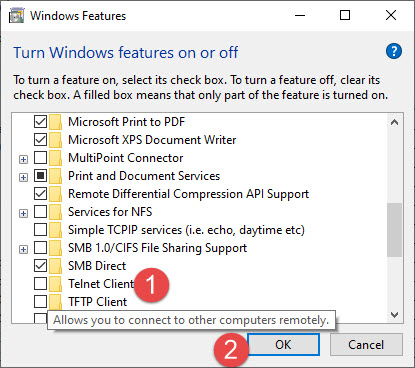Viewport: 415px width, 368px height.
Task: Select the SMB Direct folder icon
Action: pos(55,266)
